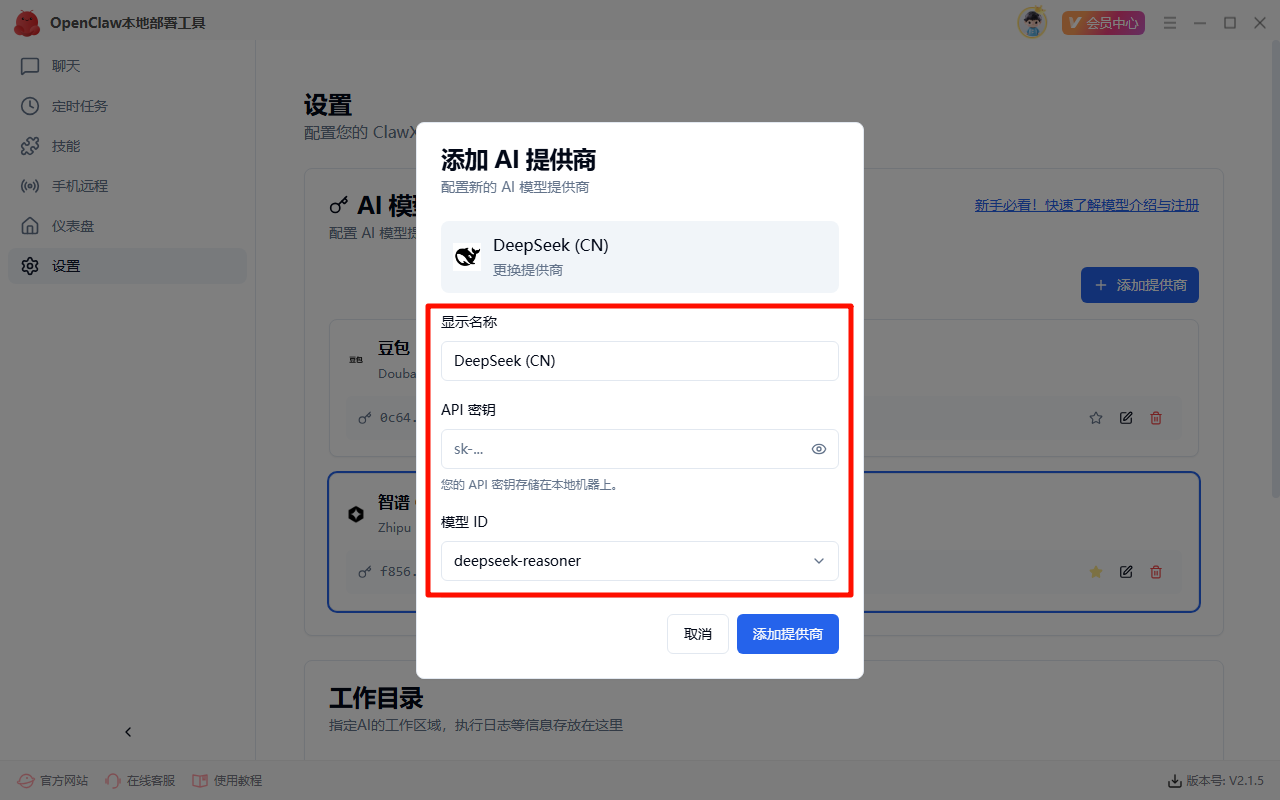Confirm with dialog 添加提供商 button
1280x800 pixels.
click(x=787, y=634)
